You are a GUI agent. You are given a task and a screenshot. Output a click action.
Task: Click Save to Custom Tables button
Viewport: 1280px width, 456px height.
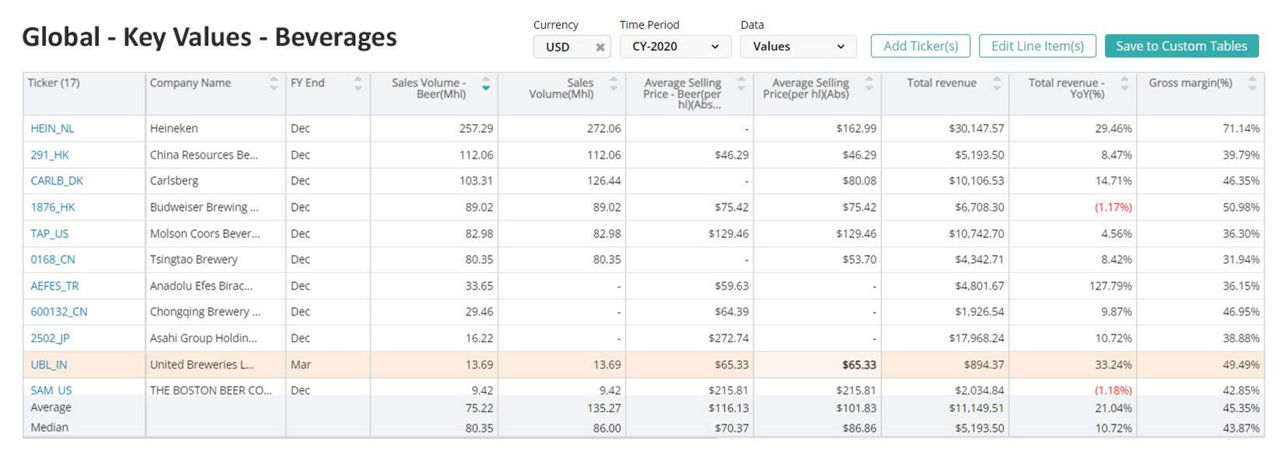tap(1181, 46)
